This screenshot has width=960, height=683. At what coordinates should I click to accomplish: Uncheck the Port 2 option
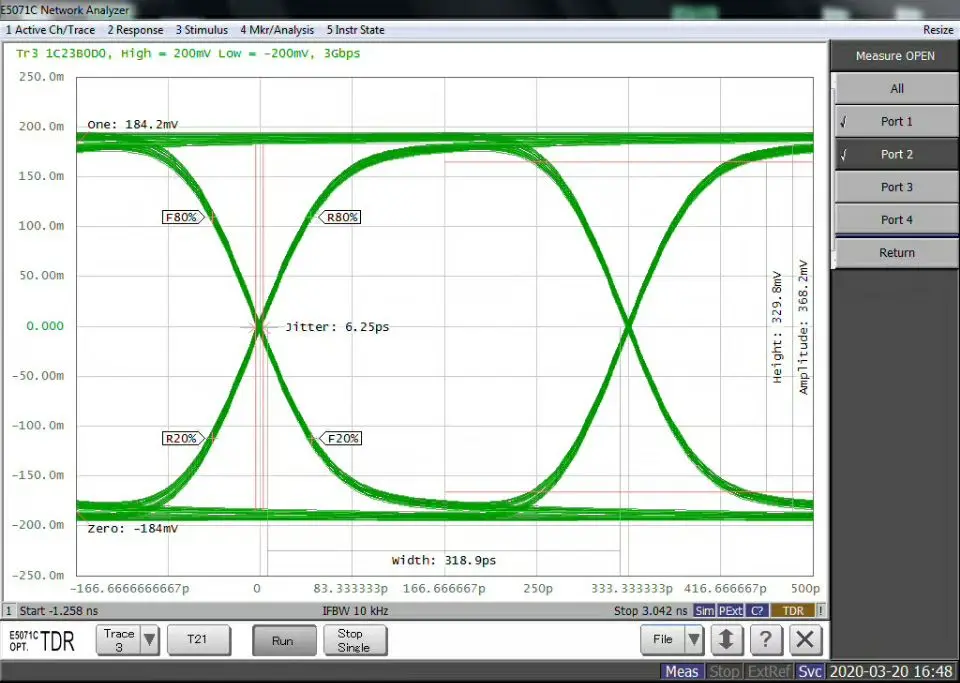pos(896,155)
